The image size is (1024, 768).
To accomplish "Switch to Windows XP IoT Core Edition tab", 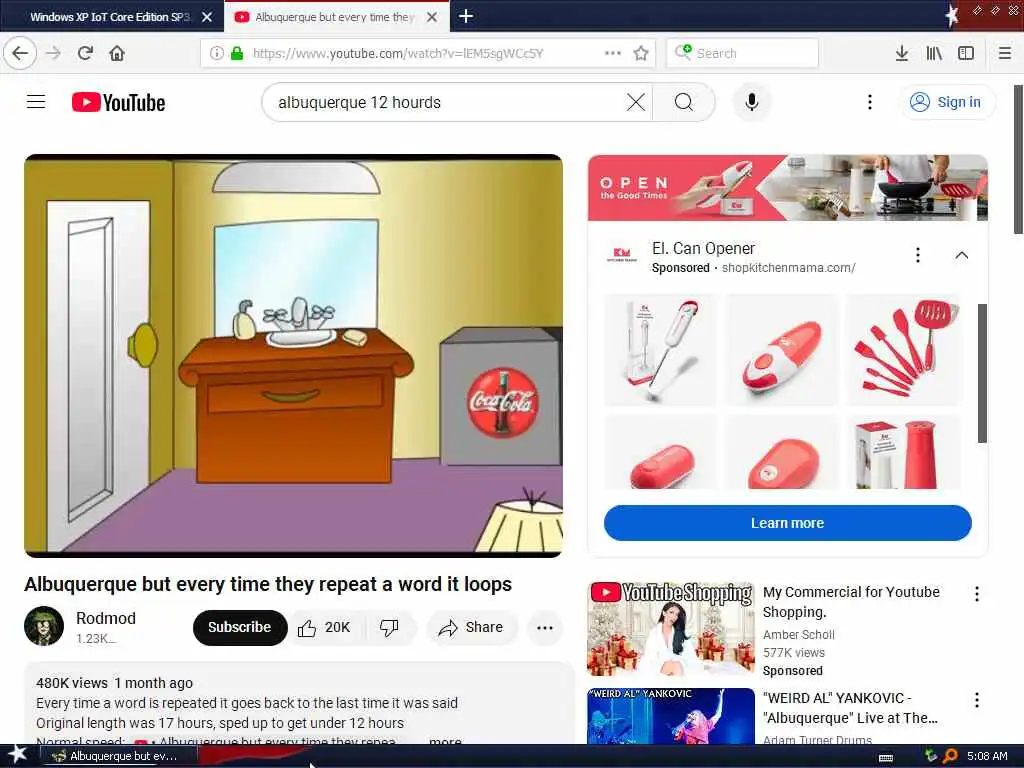I will pos(112,16).
